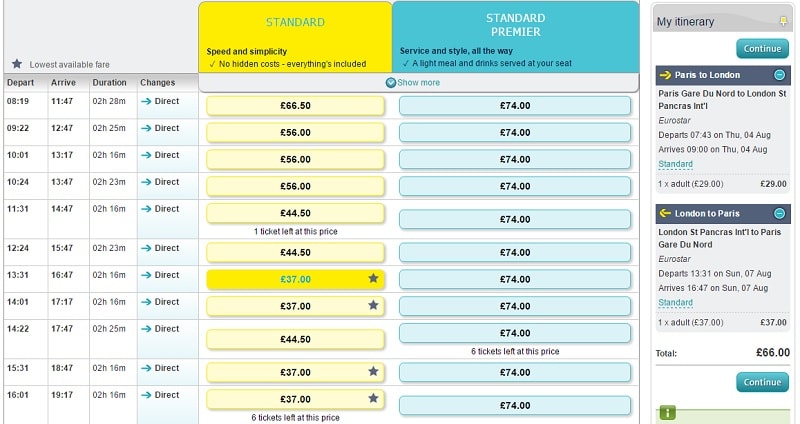
Task: Select the £56.00 Standard fare at 10:01
Action: 295,159
